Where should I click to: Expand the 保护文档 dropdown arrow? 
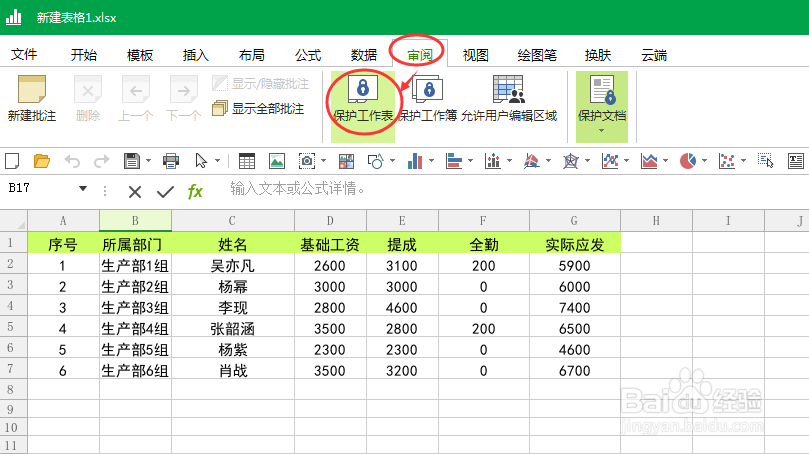tap(602, 131)
